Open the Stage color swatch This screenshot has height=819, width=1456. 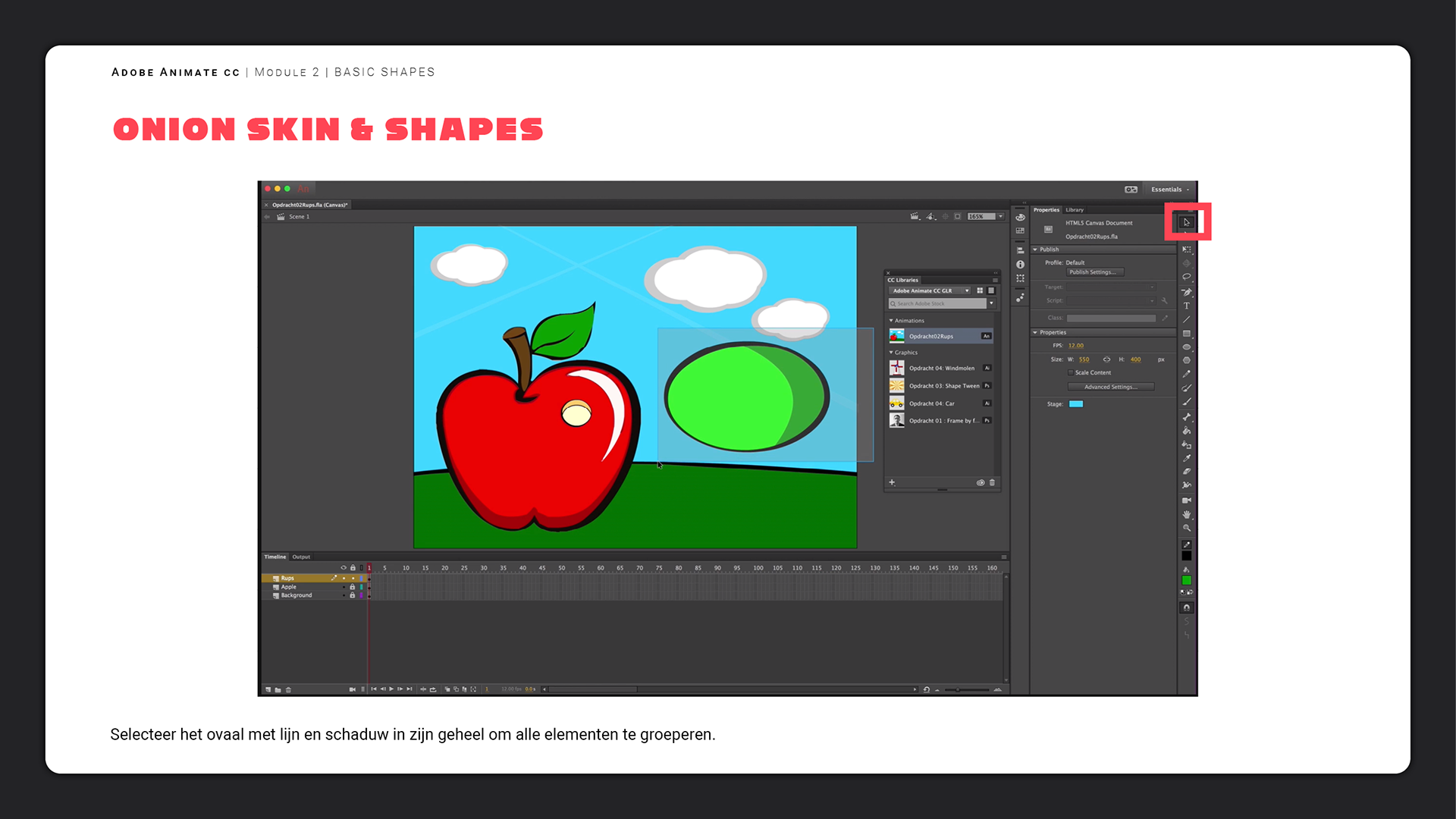[1076, 404]
